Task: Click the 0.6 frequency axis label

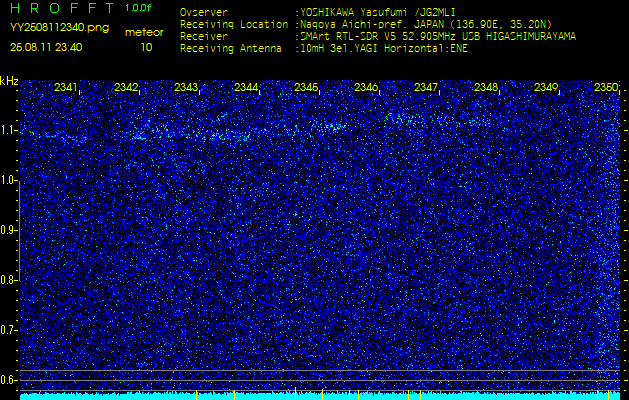Action: 8,380
